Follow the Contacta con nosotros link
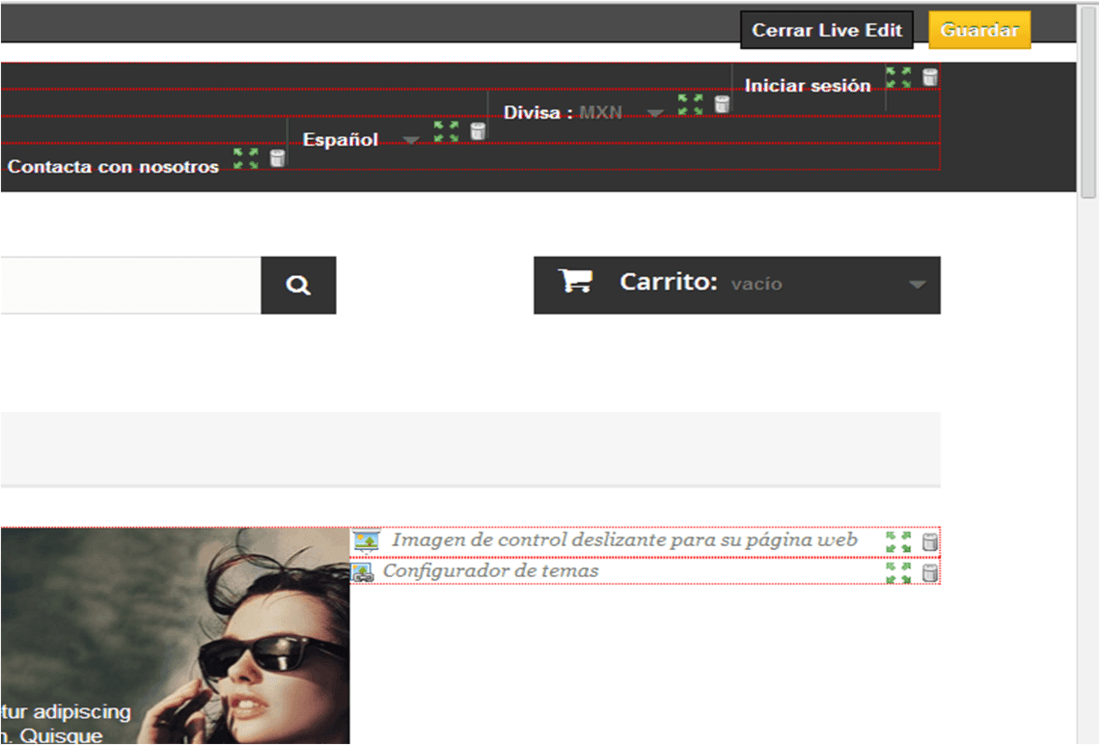1100x745 pixels. pyautogui.click(x=113, y=167)
